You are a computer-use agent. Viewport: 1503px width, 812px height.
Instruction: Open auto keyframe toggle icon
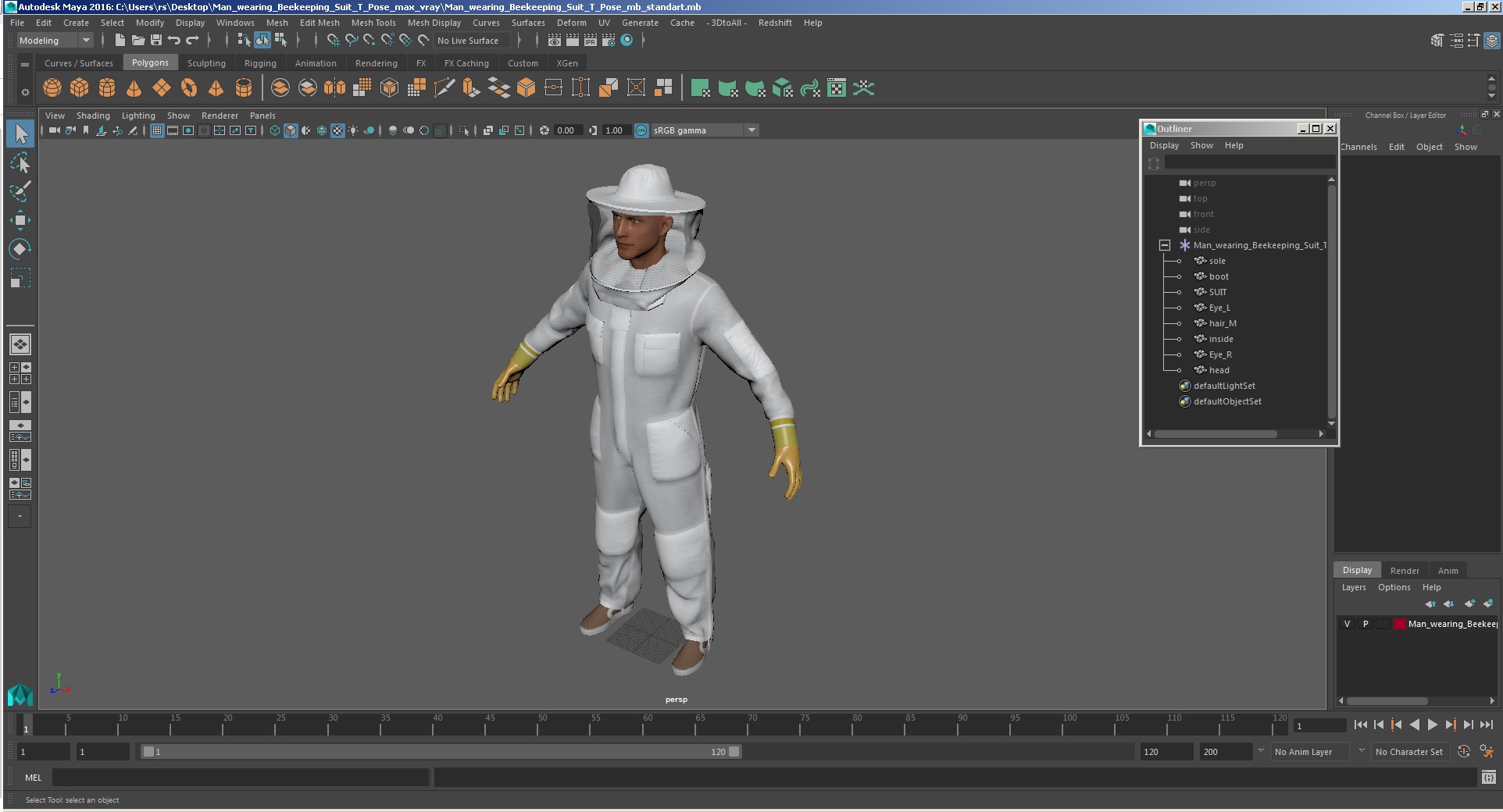coord(1463,752)
